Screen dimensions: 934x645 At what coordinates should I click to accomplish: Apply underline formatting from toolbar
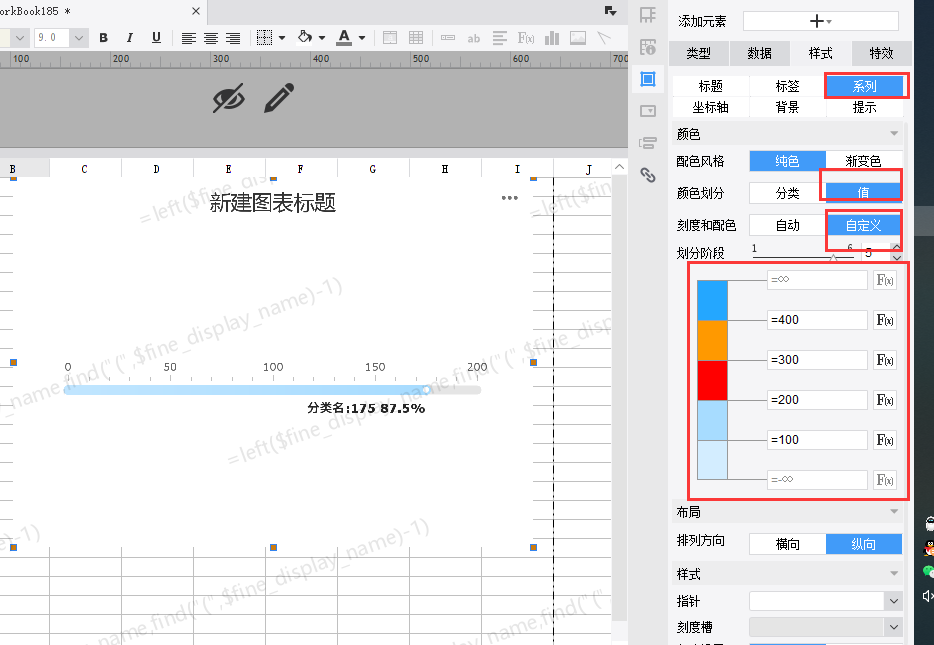click(x=156, y=38)
